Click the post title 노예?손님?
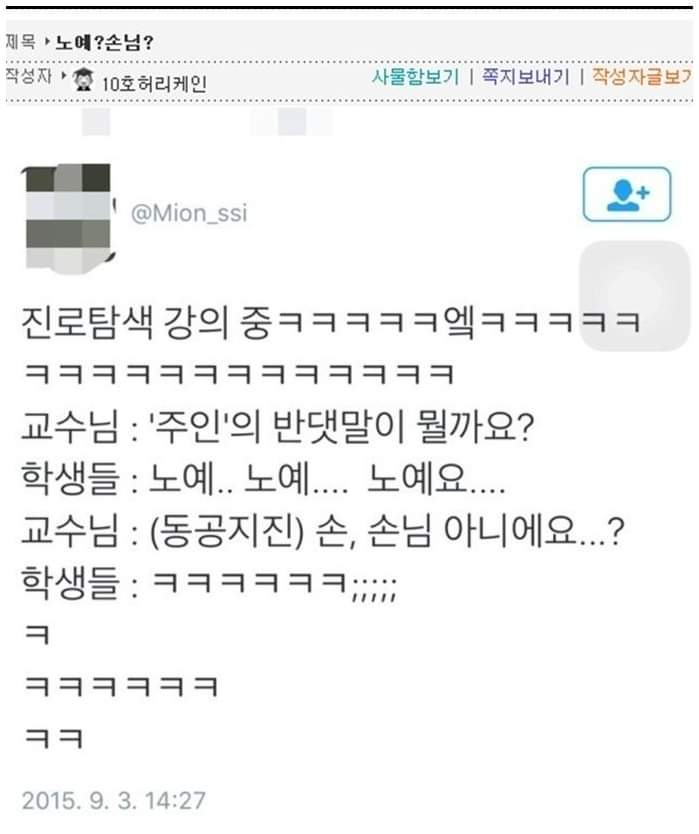The width and height of the screenshot is (699, 834). pos(105,43)
